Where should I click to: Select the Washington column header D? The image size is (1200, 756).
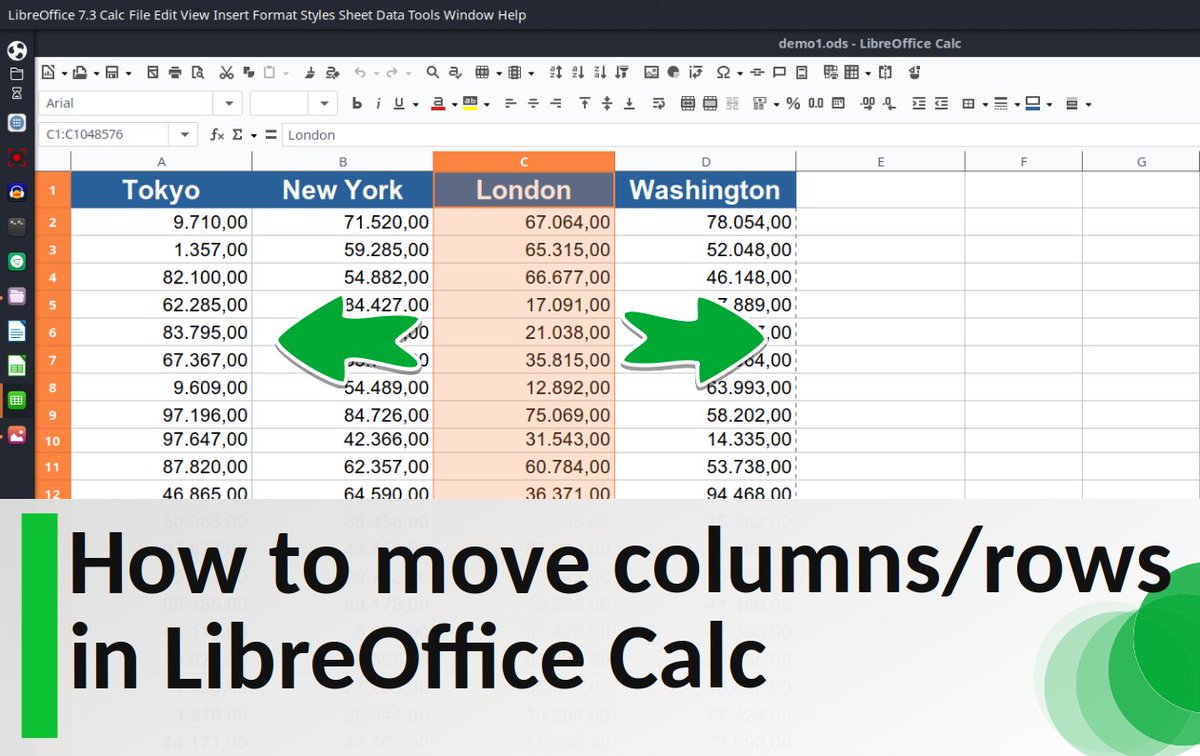[x=705, y=160]
